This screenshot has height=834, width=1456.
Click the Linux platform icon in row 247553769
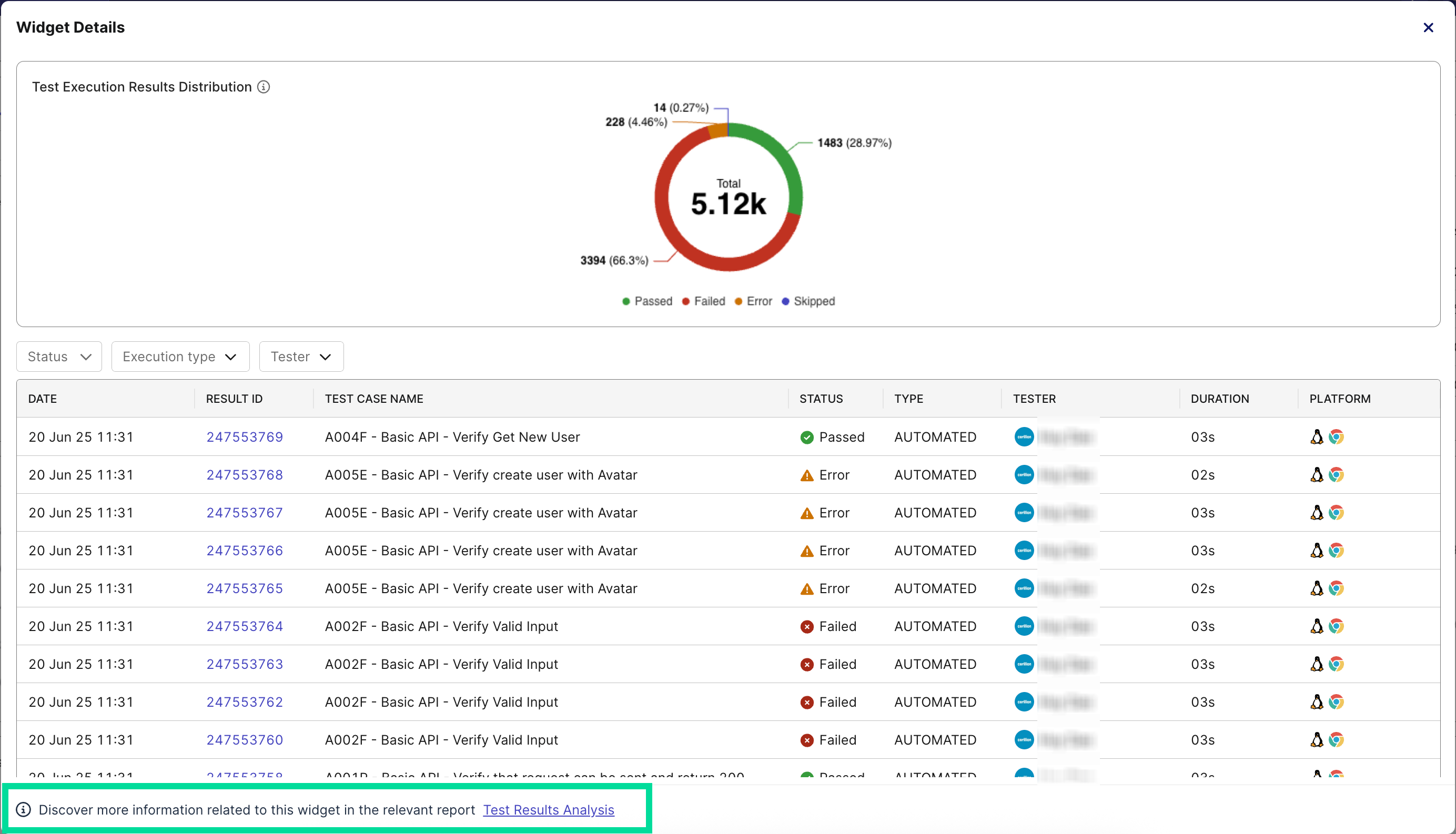click(x=1317, y=437)
